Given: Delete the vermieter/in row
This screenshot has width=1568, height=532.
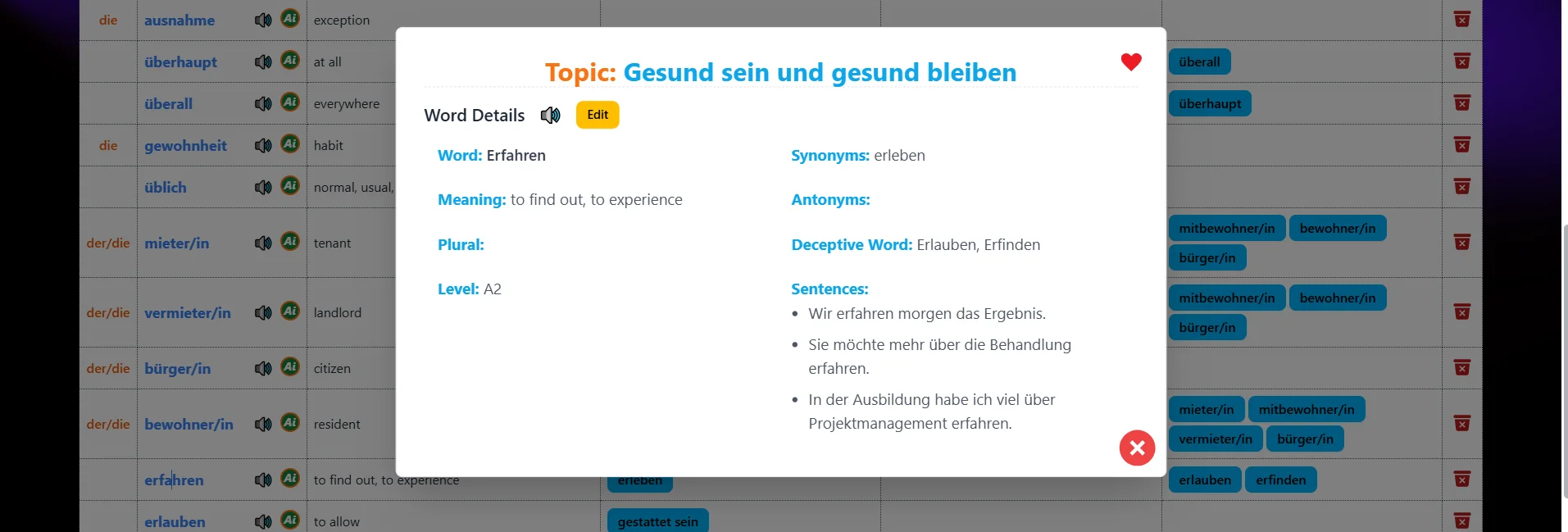Looking at the screenshot, I should [1461, 312].
